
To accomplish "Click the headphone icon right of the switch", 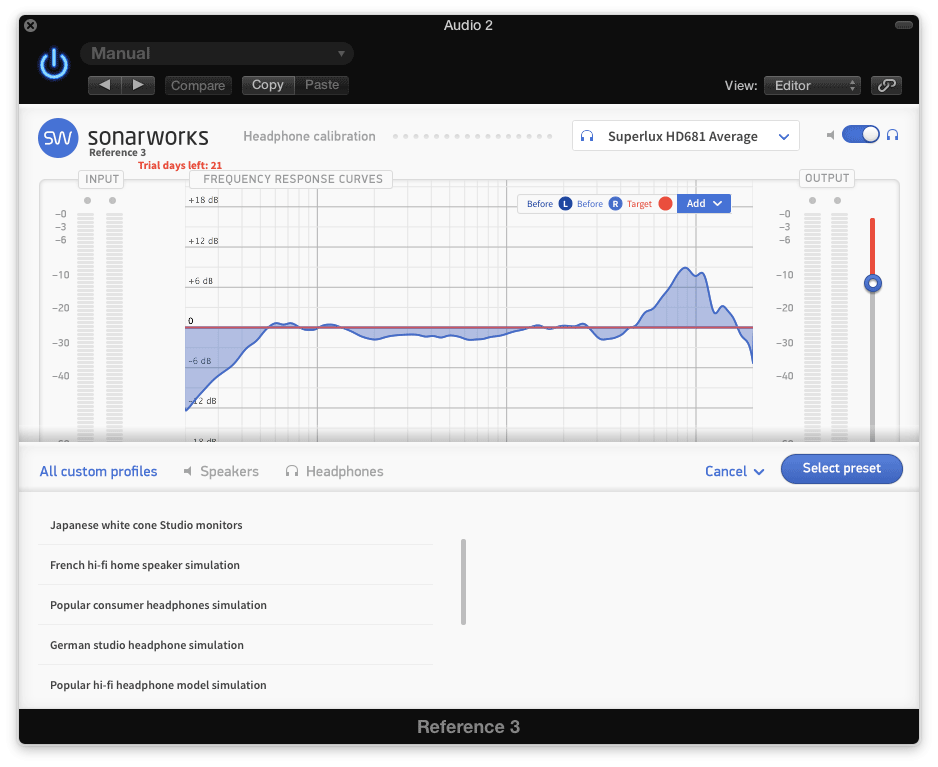I will (x=893, y=135).
